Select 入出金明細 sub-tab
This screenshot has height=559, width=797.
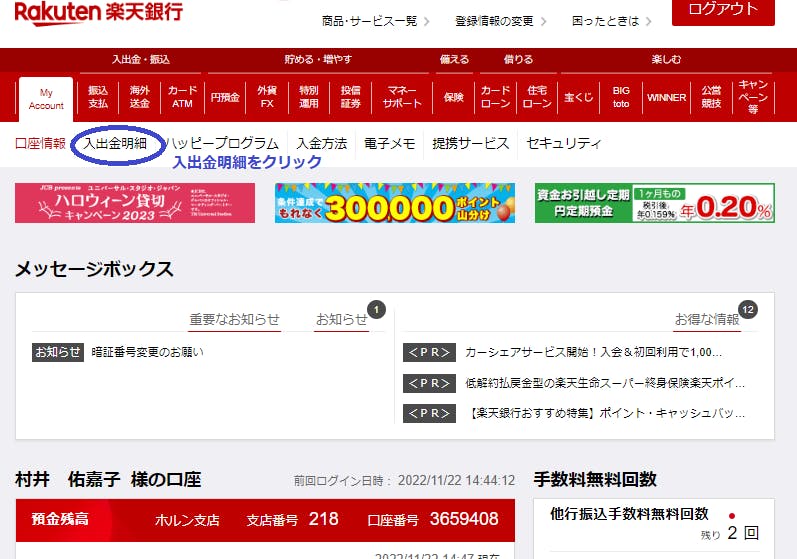(x=115, y=143)
